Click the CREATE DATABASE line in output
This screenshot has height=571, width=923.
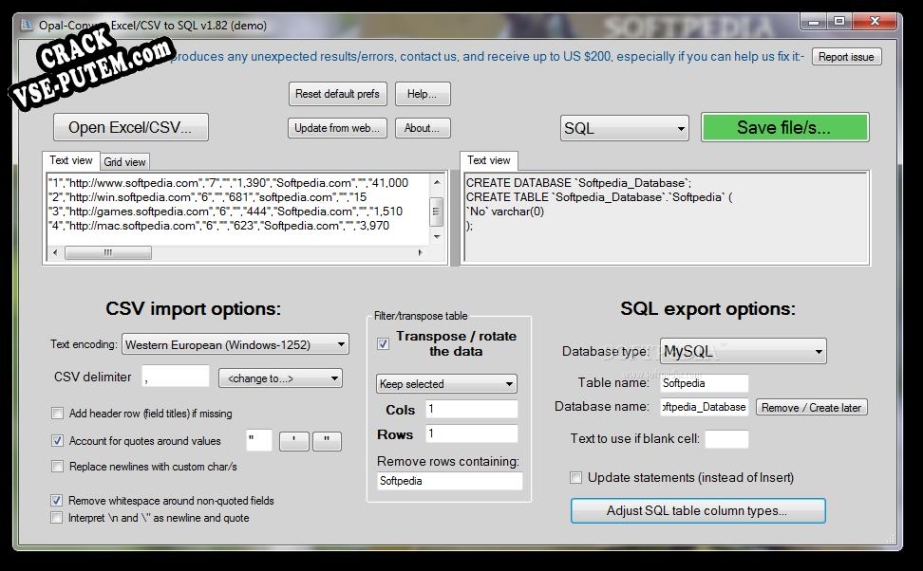[x=579, y=183]
